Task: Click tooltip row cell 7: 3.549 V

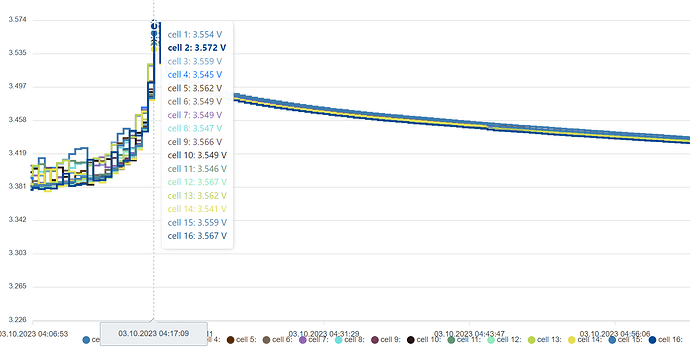Action: pos(195,115)
